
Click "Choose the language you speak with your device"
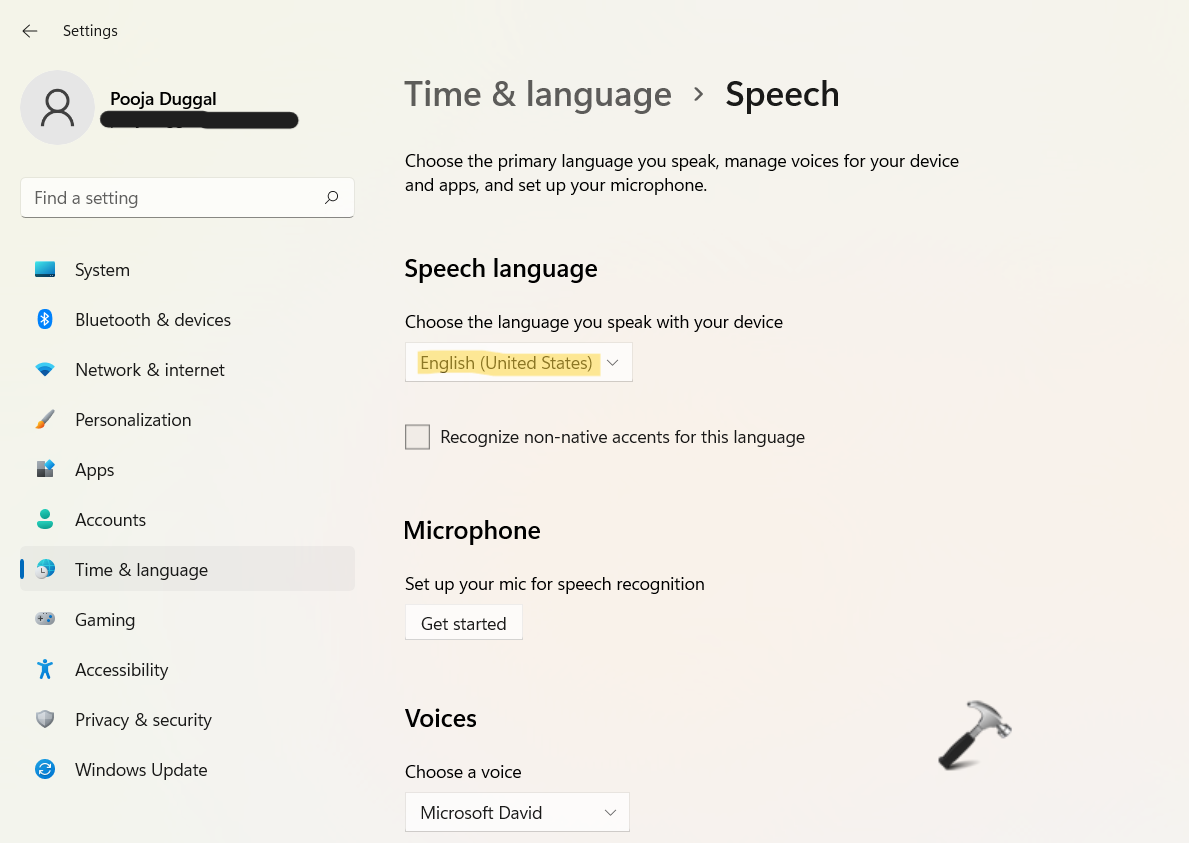(594, 322)
